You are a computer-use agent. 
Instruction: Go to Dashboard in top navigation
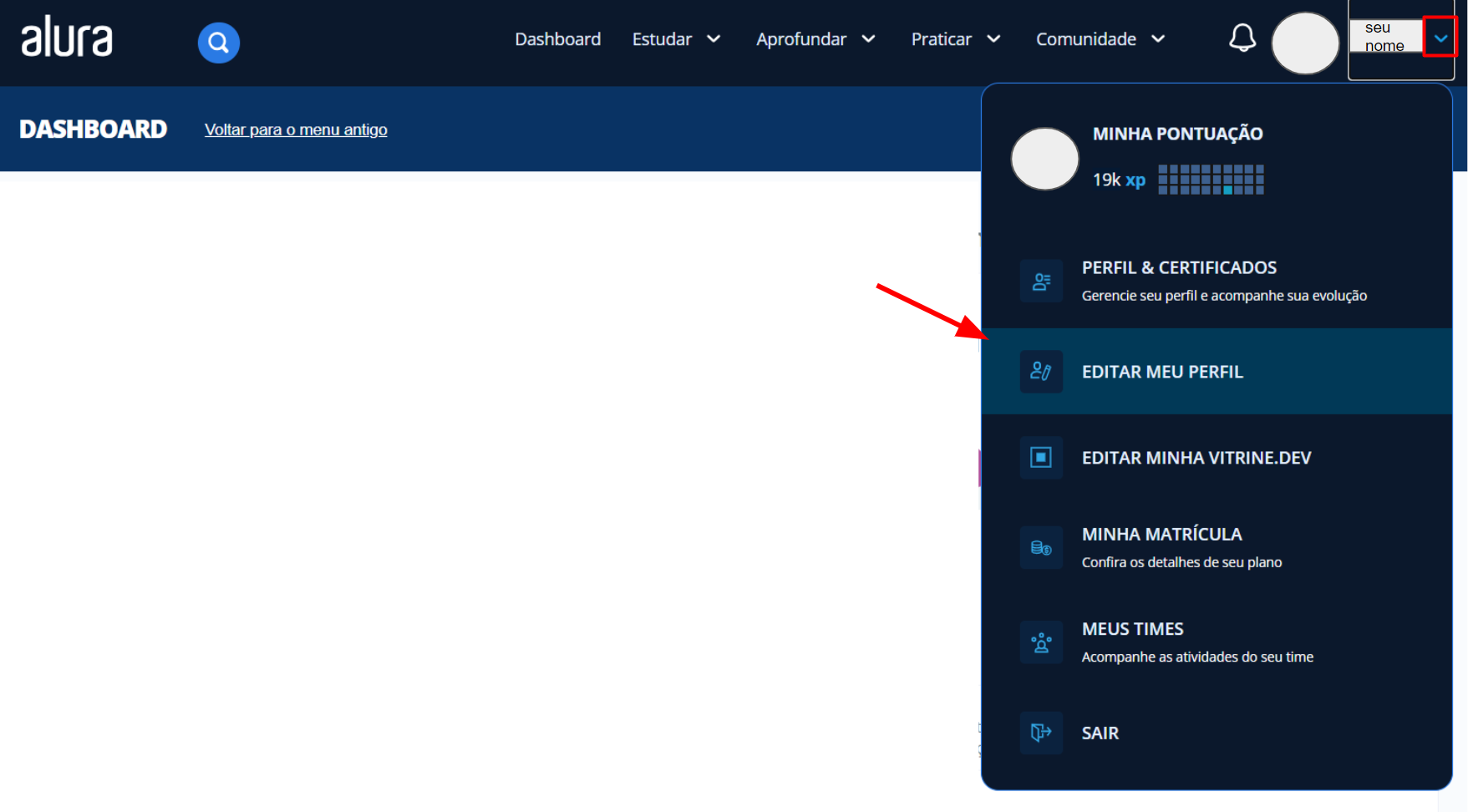557,39
